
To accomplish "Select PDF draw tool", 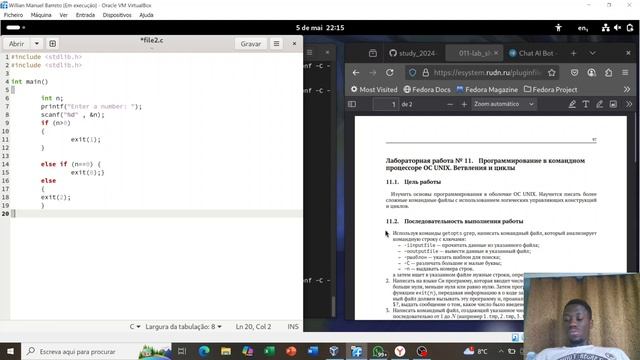I will coord(599,104).
